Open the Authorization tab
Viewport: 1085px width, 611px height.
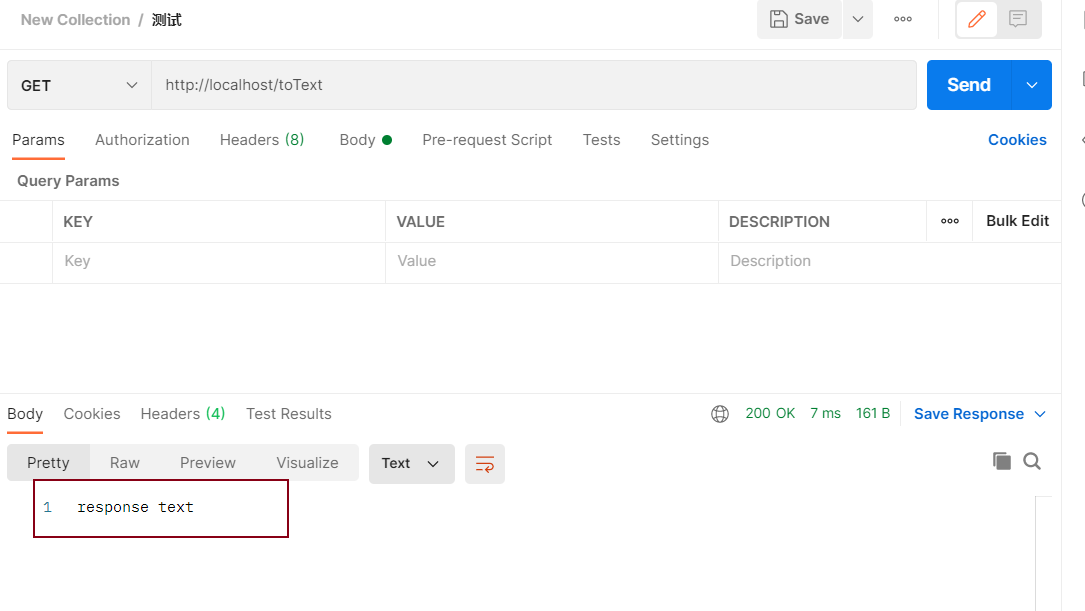pos(142,140)
